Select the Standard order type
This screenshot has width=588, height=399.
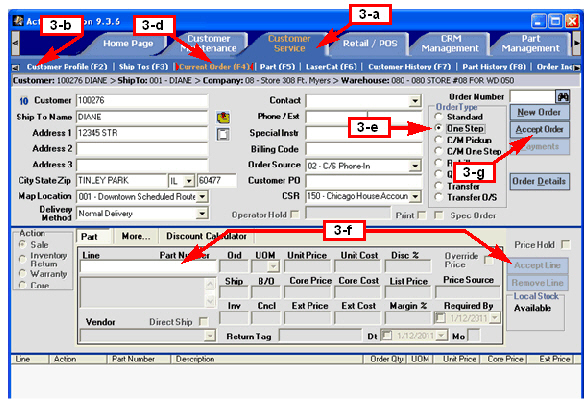click(438, 117)
